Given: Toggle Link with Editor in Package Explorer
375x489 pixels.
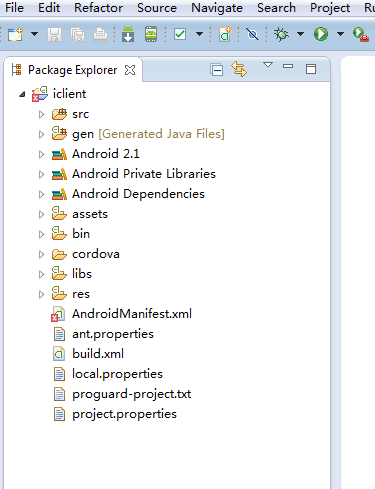Looking at the screenshot, I should click(x=239, y=69).
